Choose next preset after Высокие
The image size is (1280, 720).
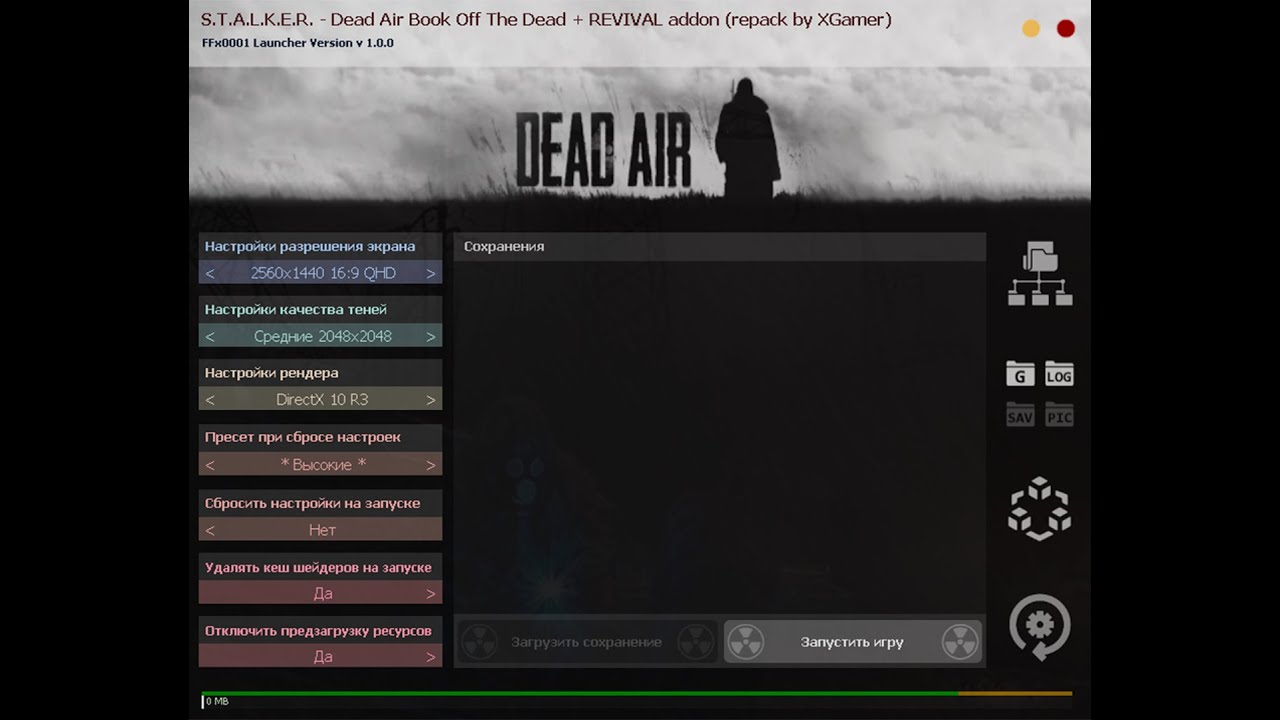point(431,464)
